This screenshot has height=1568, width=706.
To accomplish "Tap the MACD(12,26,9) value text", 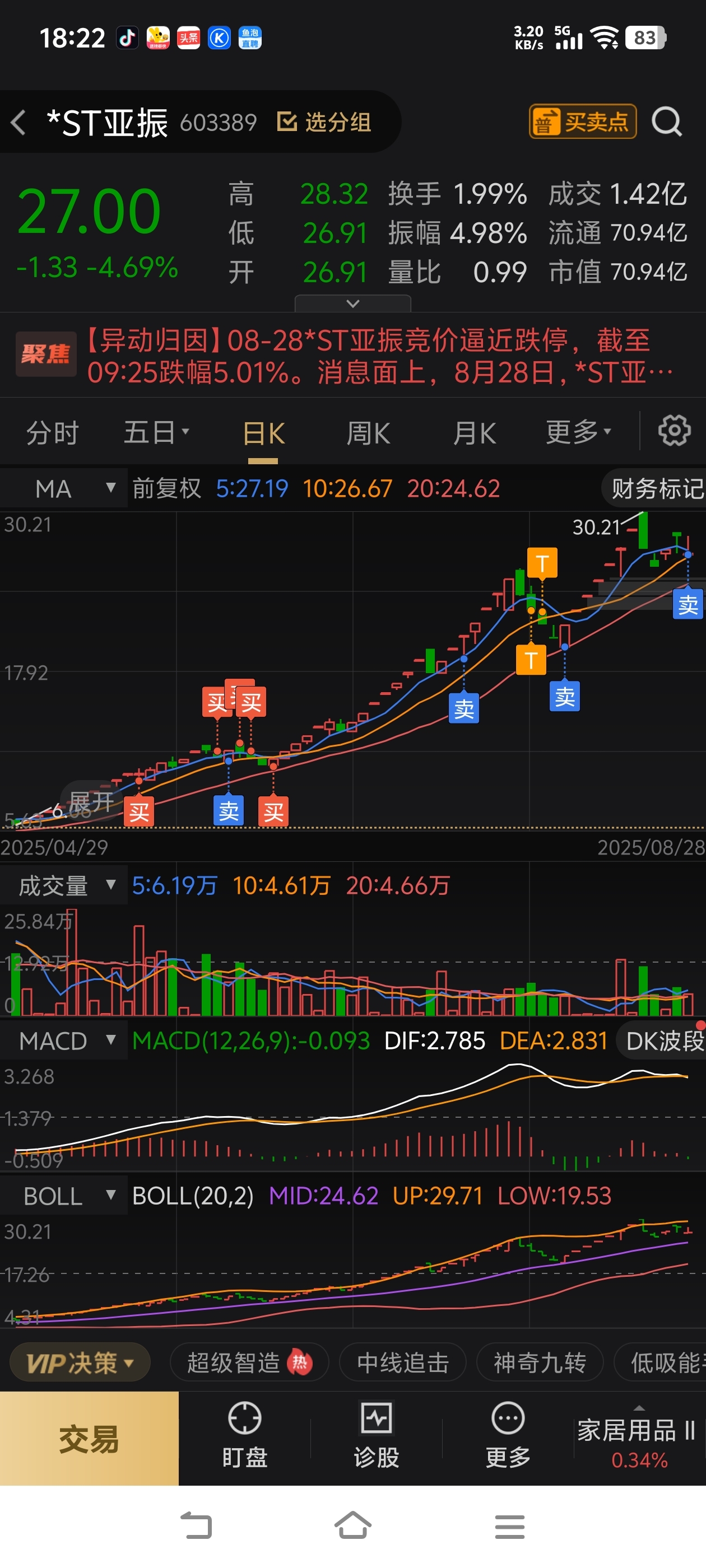I will pos(251,1041).
